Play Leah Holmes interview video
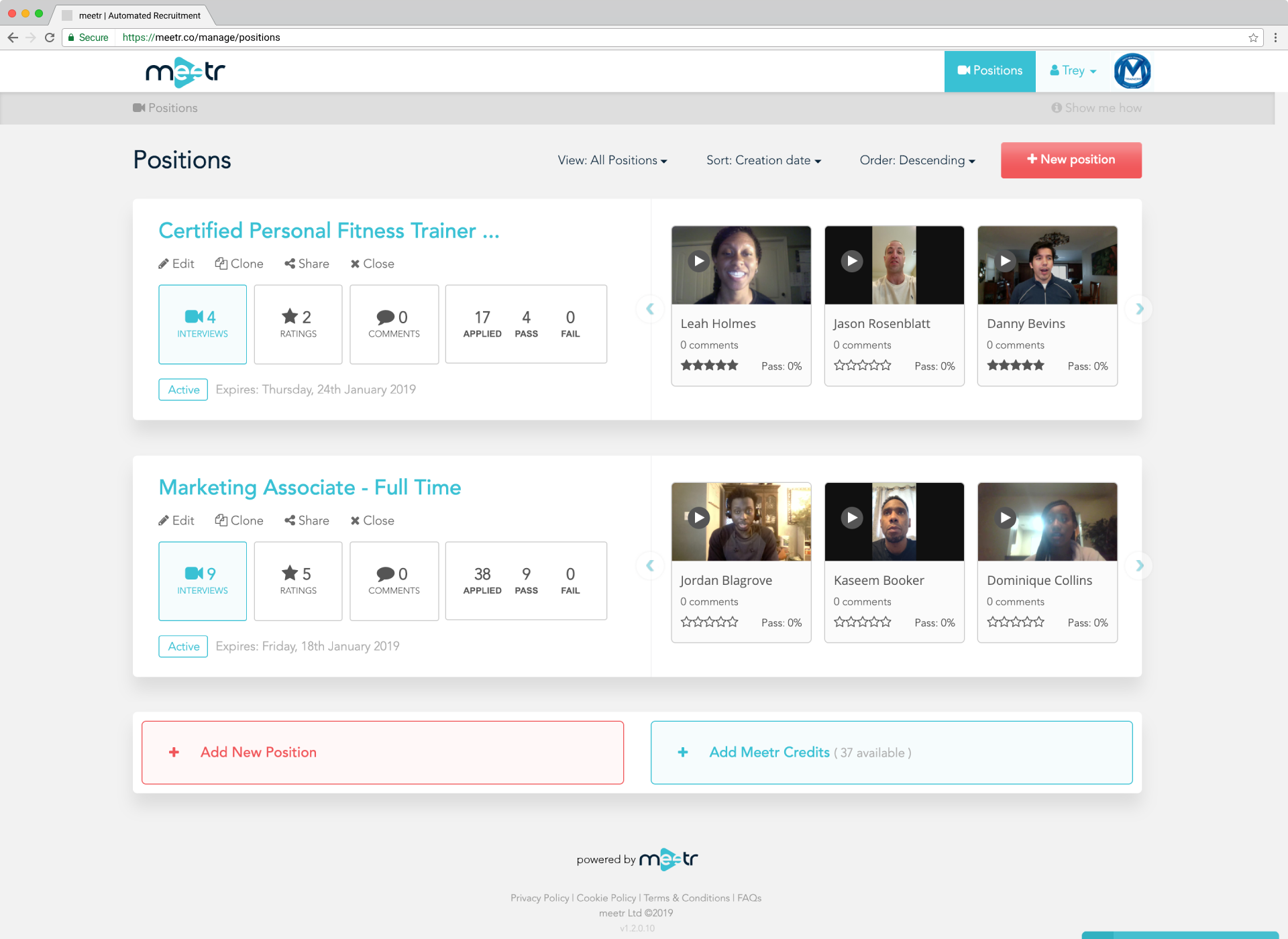 (699, 261)
